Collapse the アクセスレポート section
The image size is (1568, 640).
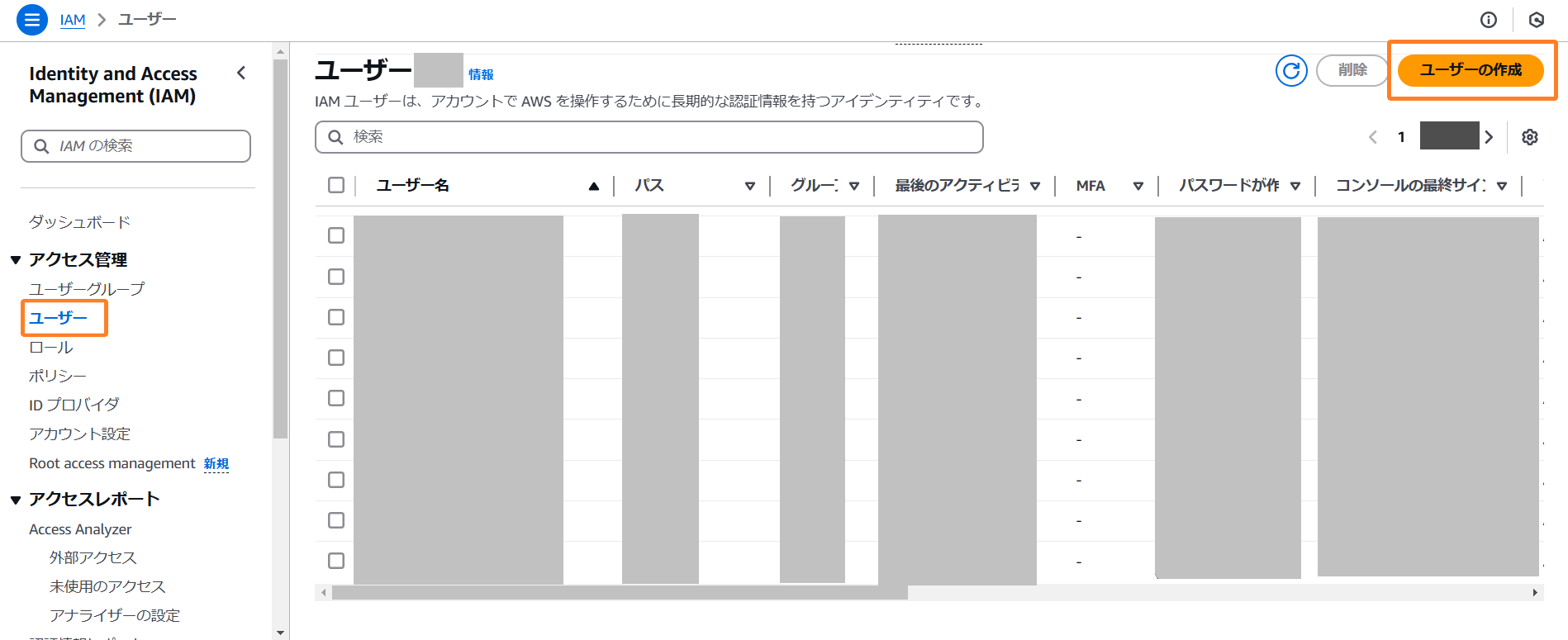[16, 500]
